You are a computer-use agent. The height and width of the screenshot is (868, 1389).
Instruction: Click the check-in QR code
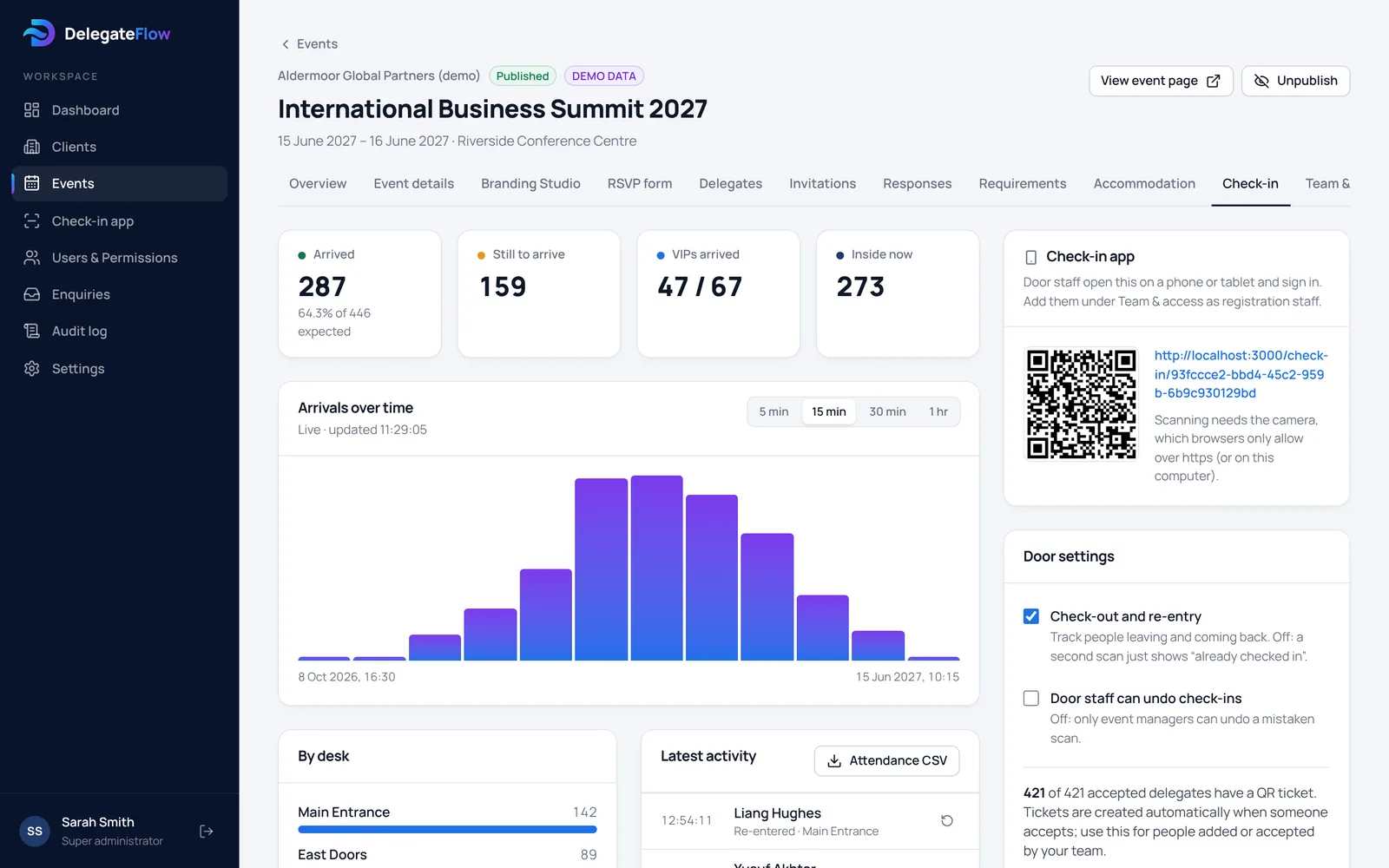point(1081,404)
